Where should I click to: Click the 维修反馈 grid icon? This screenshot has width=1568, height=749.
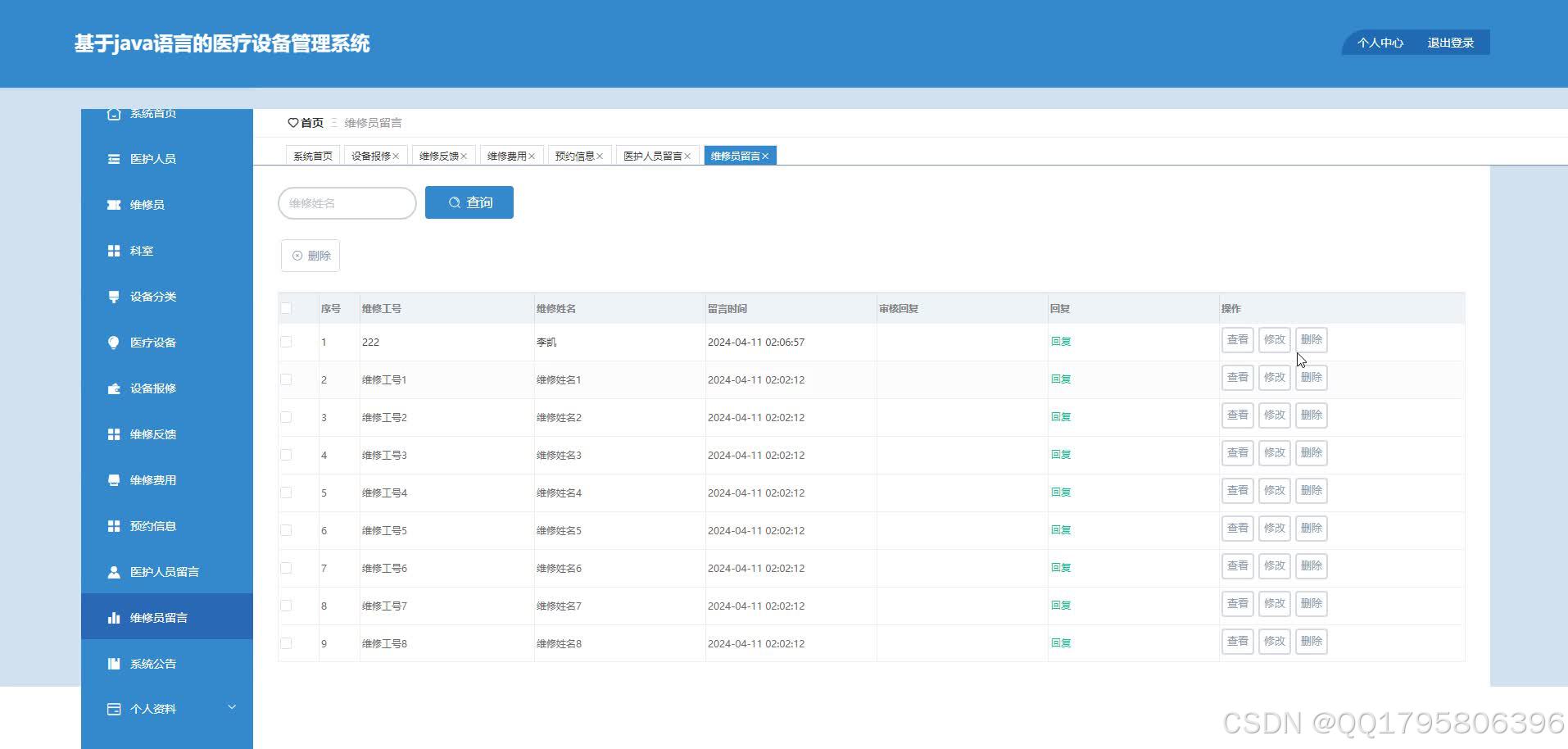114,434
